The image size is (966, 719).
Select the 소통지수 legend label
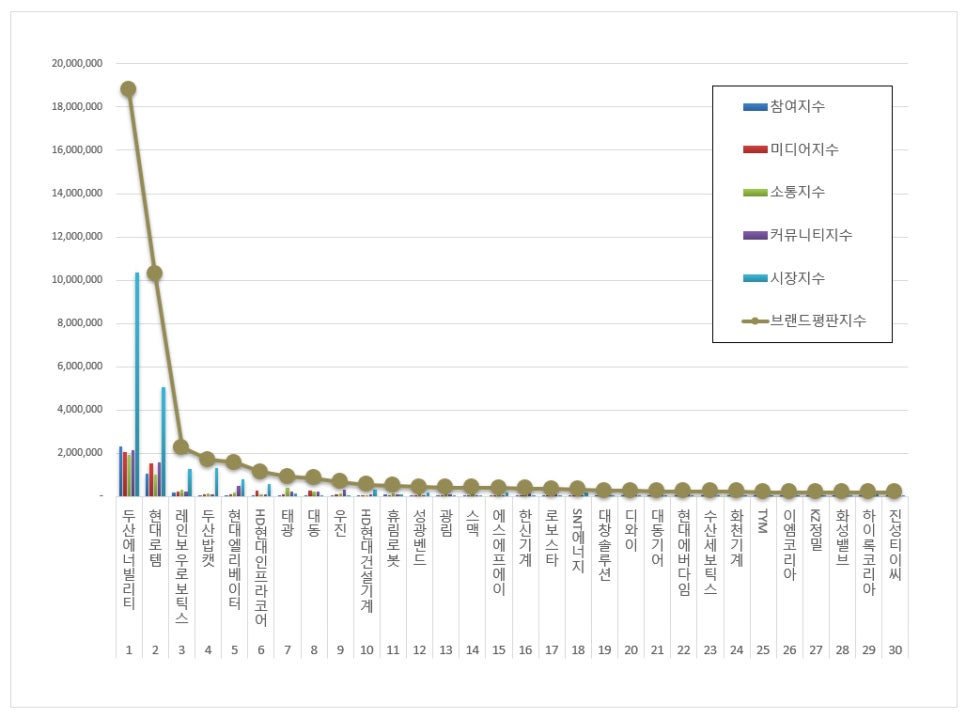click(797, 192)
